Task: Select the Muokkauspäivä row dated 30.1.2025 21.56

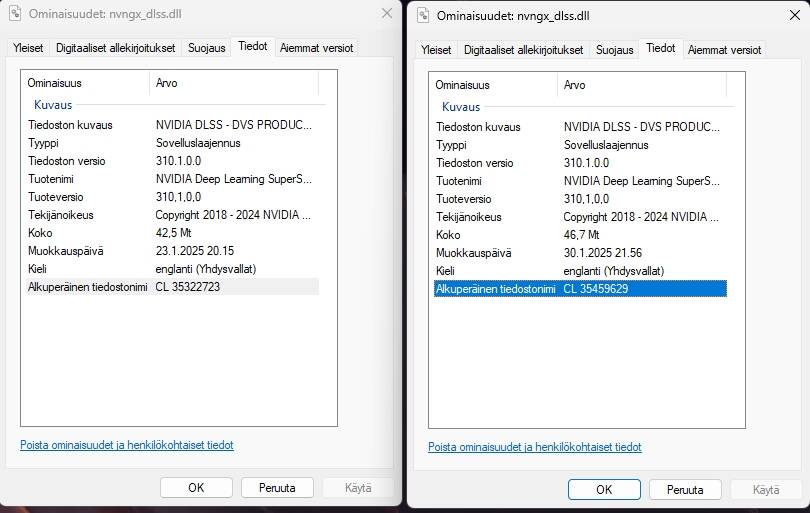Action: click(578, 253)
